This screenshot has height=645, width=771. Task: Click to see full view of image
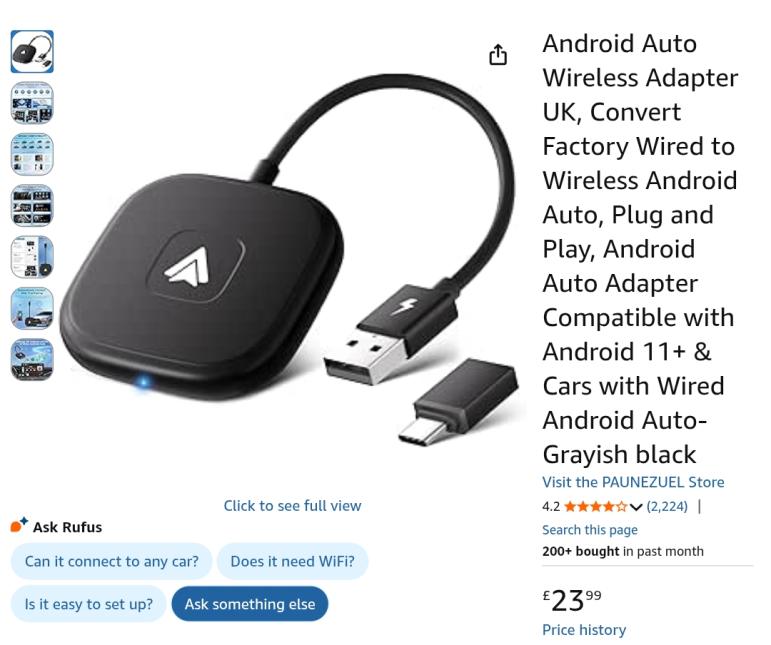click(x=292, y=505)
